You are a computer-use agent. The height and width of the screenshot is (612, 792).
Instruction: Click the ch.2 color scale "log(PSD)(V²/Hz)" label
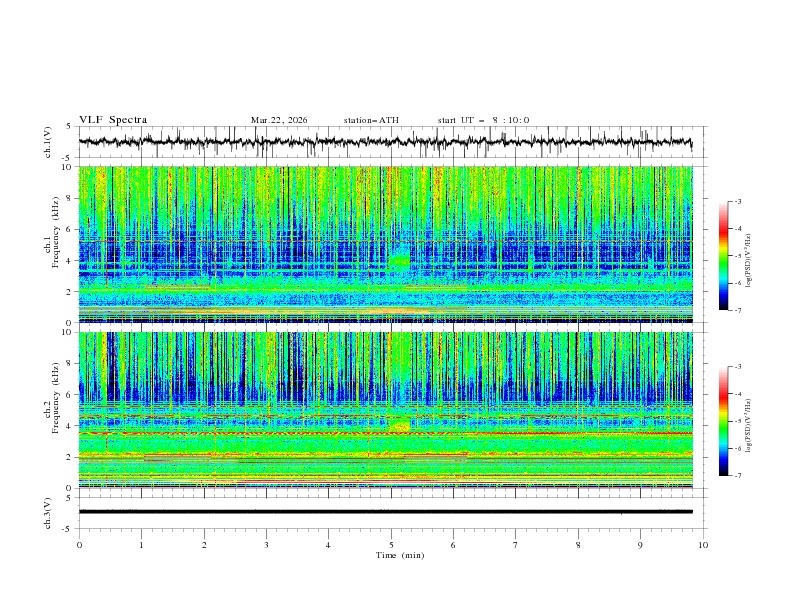(748, 426)
